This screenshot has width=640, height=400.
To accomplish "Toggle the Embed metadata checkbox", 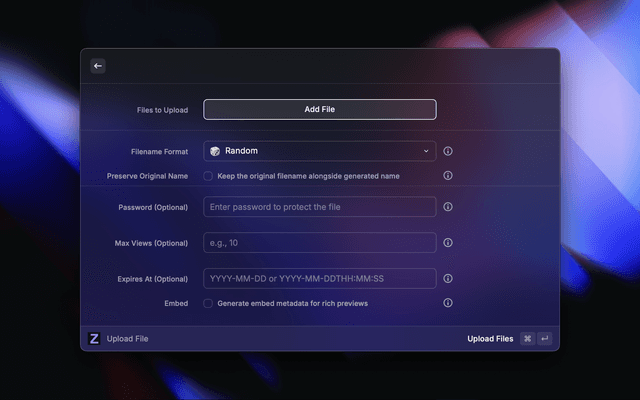I will pyautogui.click(x=208, y=303).
